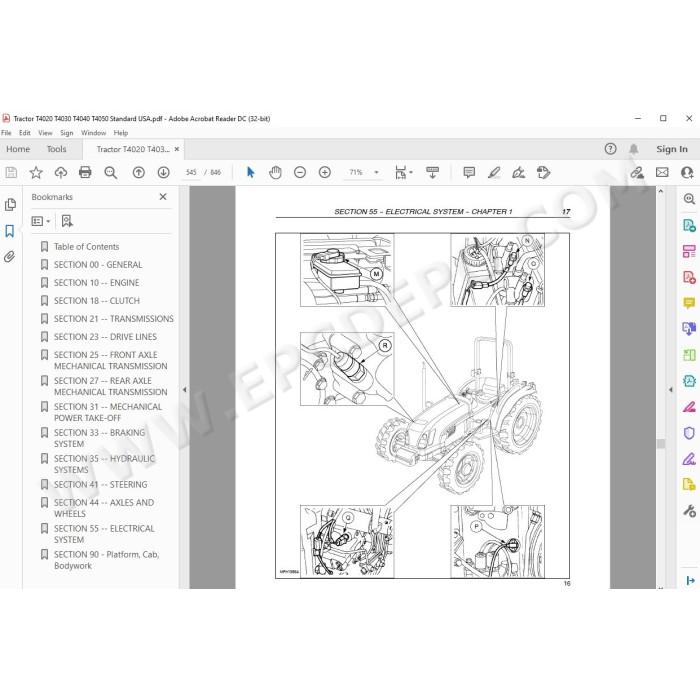Click the page number field
Image resolution: width=700 pixels, height=700 pixels.
(x=191, y=172)
